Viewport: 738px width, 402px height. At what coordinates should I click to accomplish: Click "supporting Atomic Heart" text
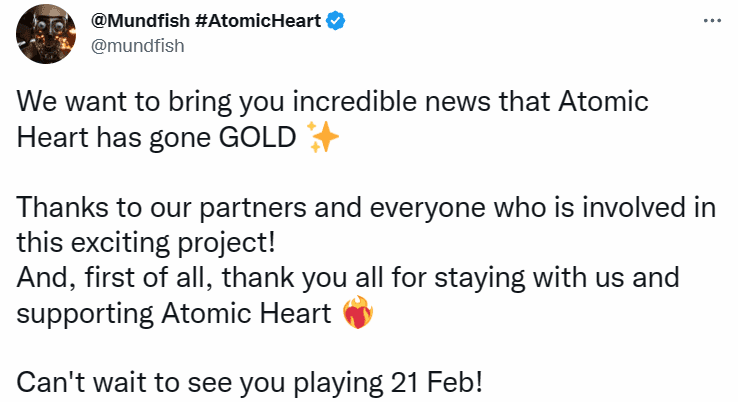pos(174,314)
